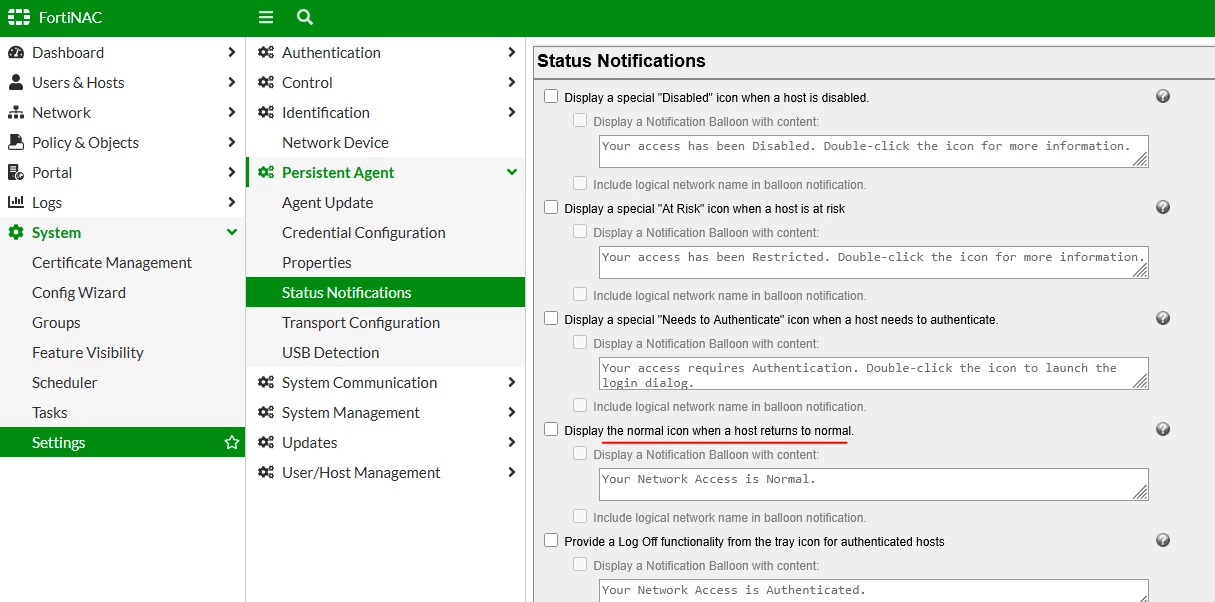Image resolution: width=1215 pixels, height=602 pixels.
Task: Click the "Your access has been Disabled" text box
Action: 874,151
